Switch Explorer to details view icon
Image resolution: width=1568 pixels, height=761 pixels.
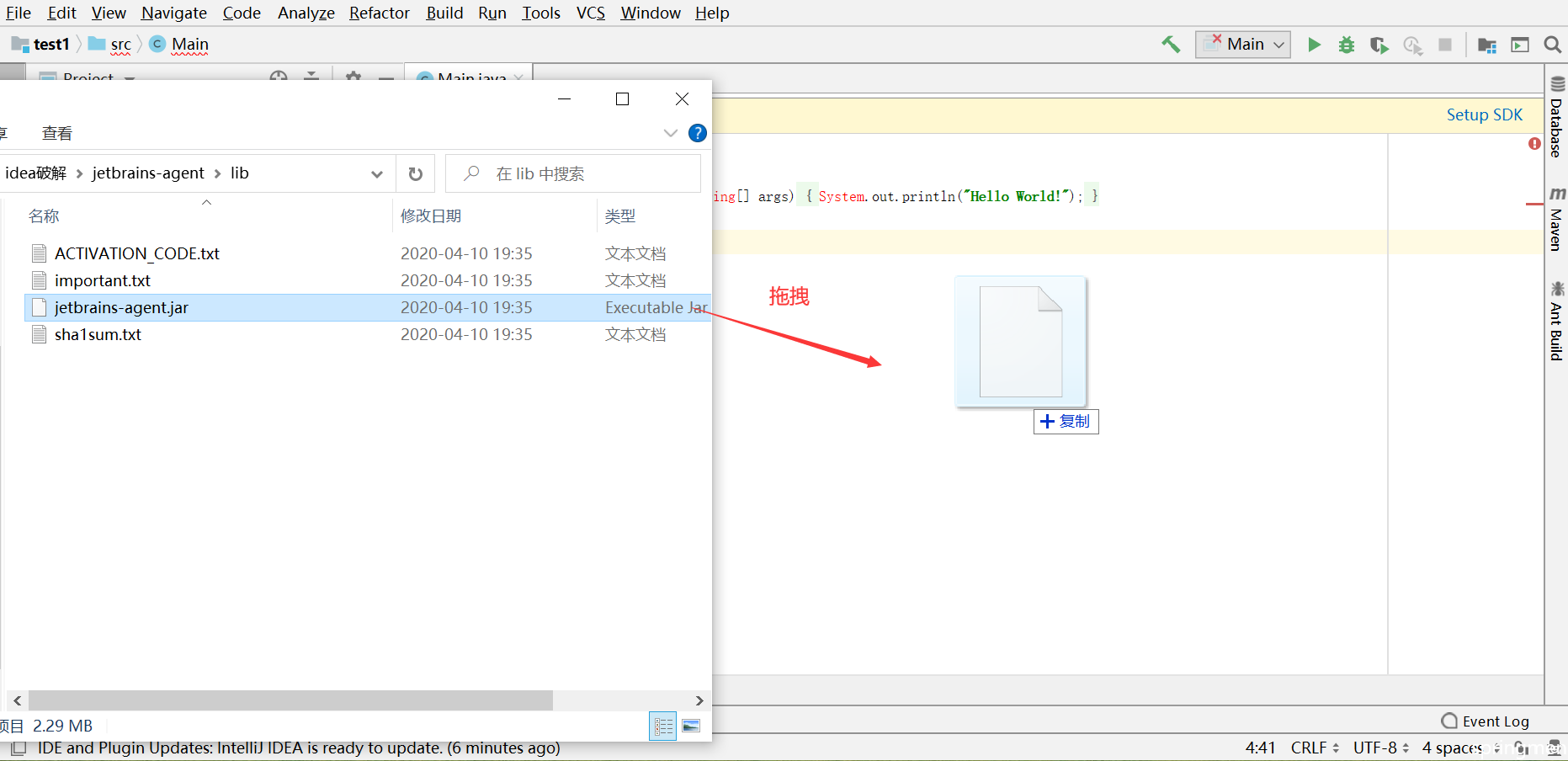pos(663,726)
